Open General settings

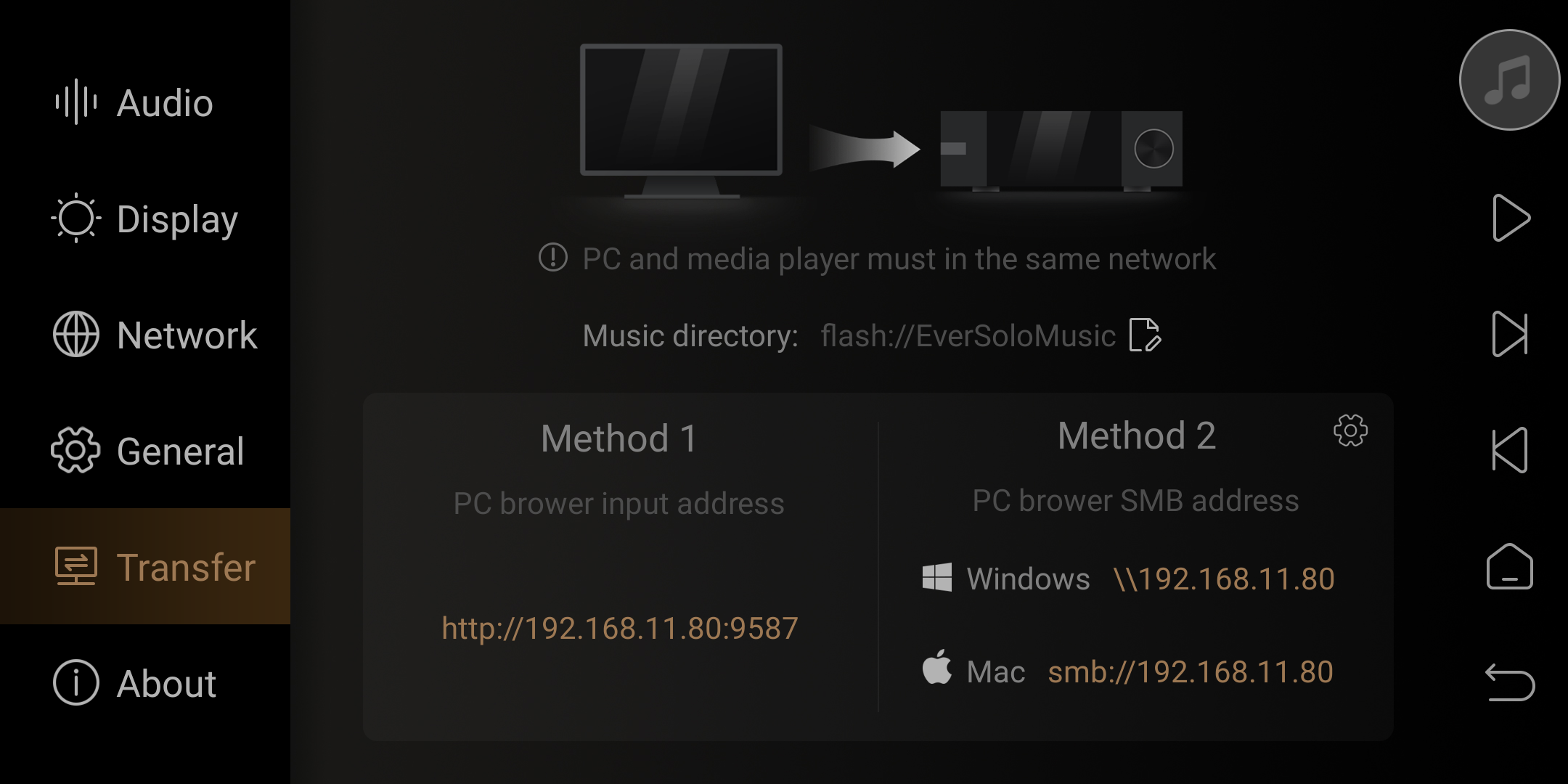click(x=145, y=450)
